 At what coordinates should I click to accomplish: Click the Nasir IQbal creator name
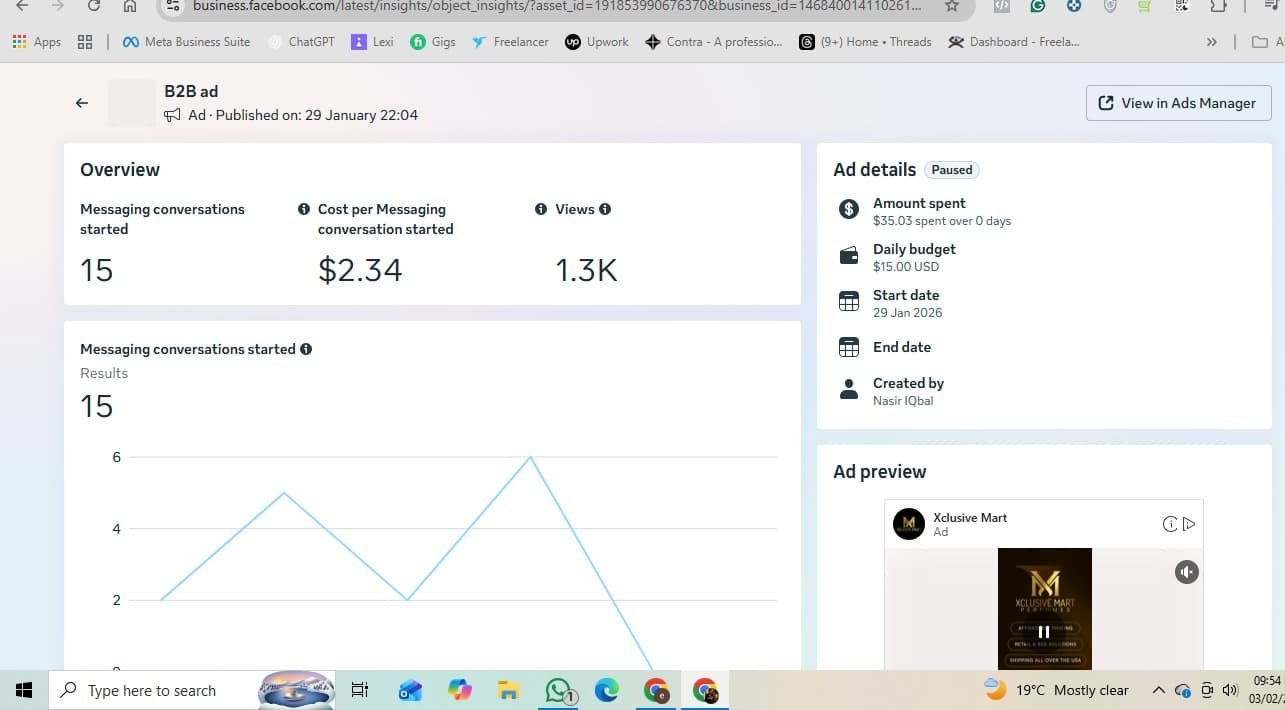click(904, 401)
